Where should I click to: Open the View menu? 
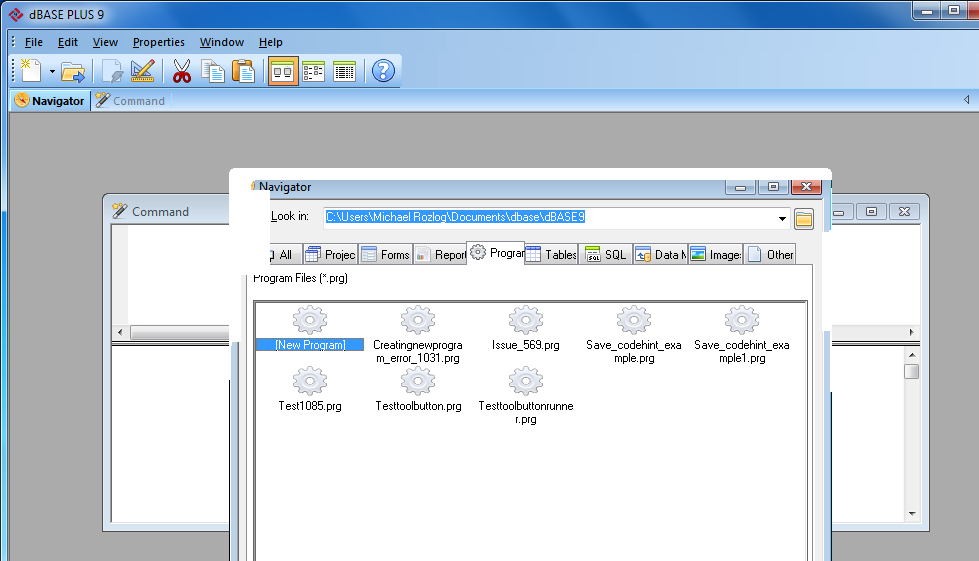click(x=105, y=42)
